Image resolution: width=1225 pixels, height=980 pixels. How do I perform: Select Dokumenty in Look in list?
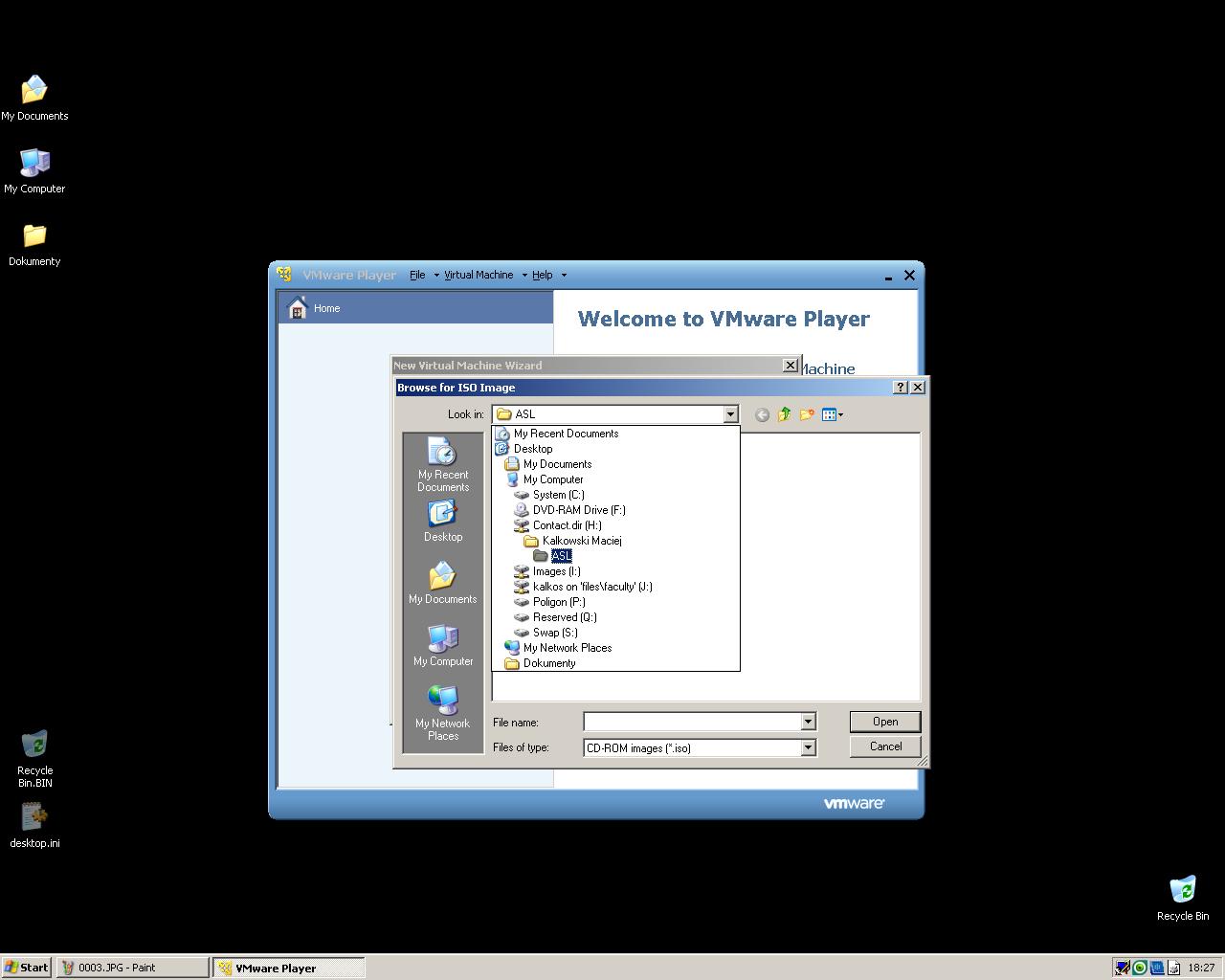pyautogui.click(x=615, y=663)
